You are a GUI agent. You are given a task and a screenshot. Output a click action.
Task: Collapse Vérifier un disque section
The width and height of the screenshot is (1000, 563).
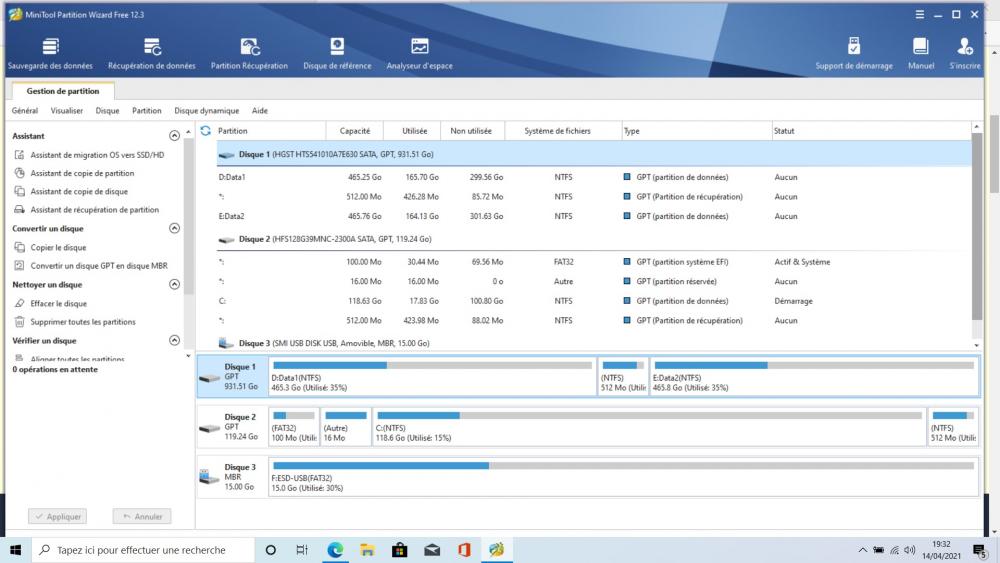click(x=174, y=340)
